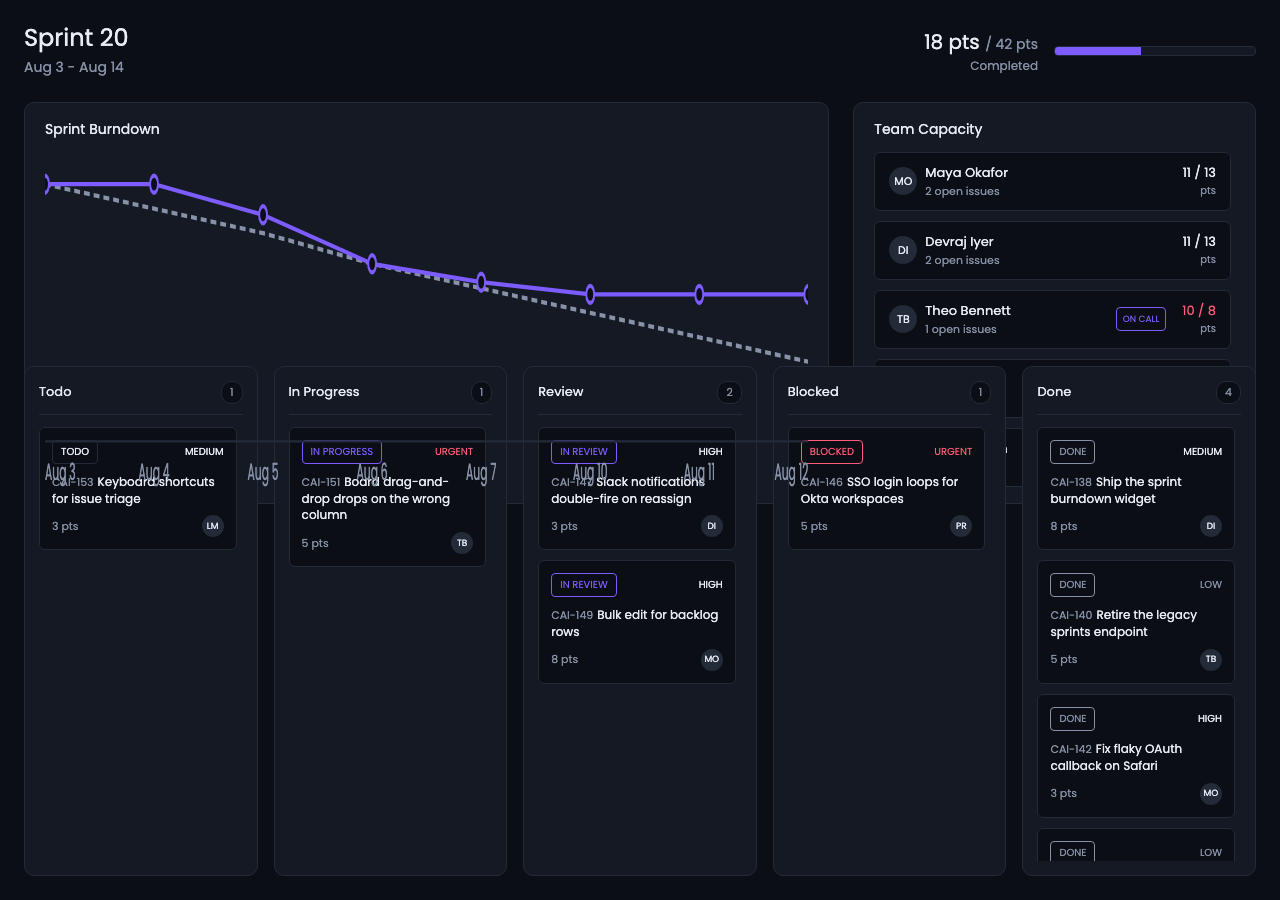Screen dimensions: 1280x900
Task: Click the In Progress column count badge
Action: [481, 392]
